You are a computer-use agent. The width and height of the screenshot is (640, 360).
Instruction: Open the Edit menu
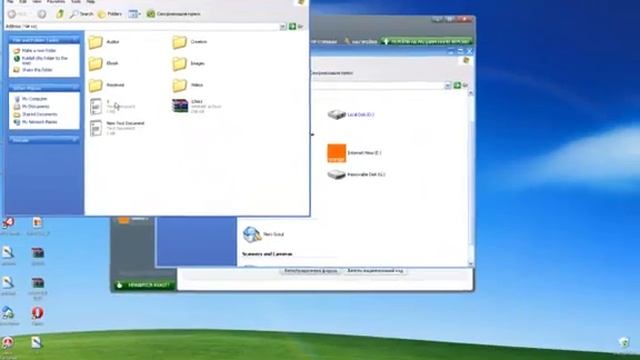click(23, 2)
